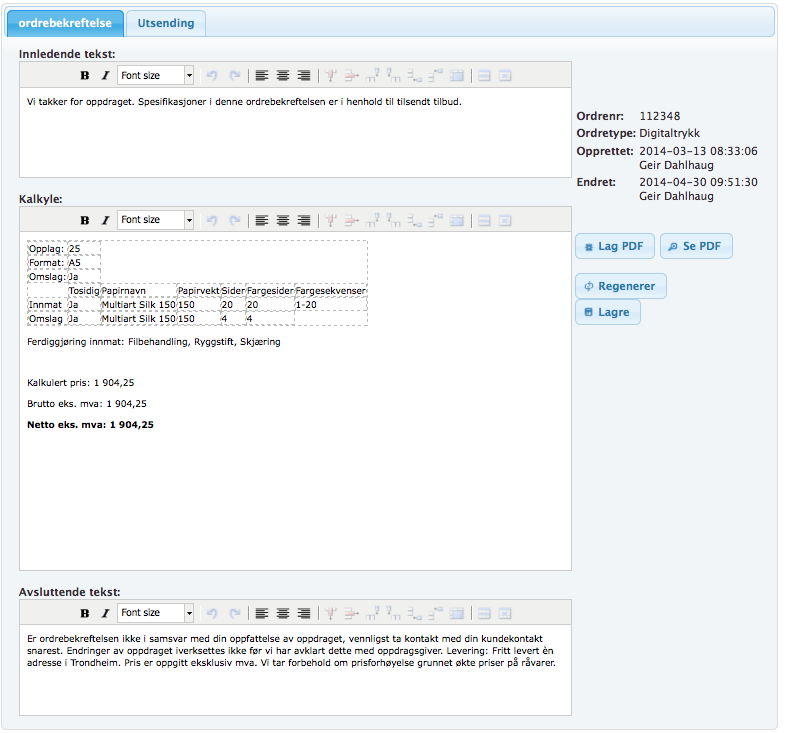This screenshot has height=733, width=786.
Task: Click align left icon in Innledende tekst toolbar
Action: coord(262,75)
